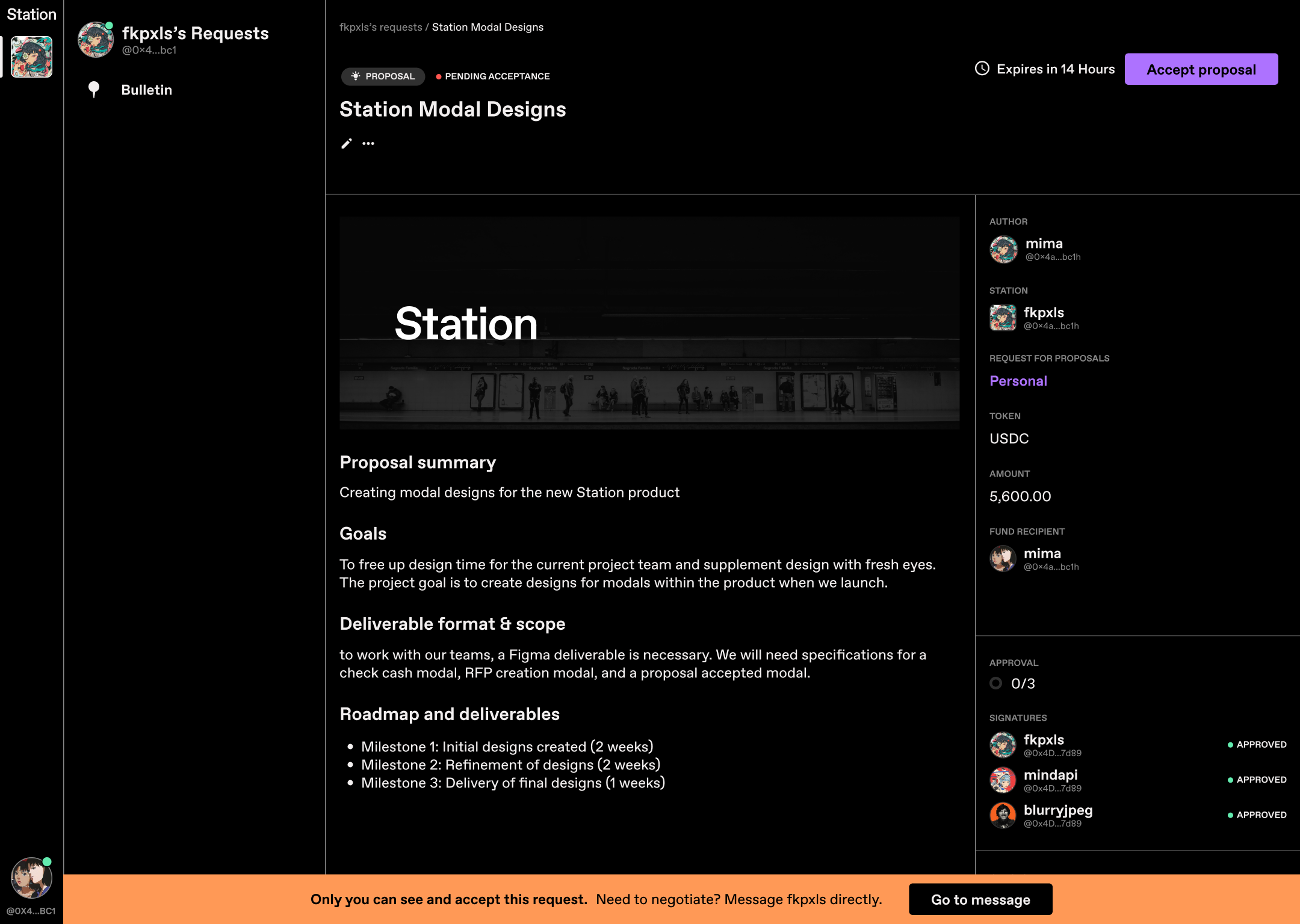Click the Station banner image
The height and width of the screenshot is (924, 1300).
pyautogui.click(x=649, y=323)
